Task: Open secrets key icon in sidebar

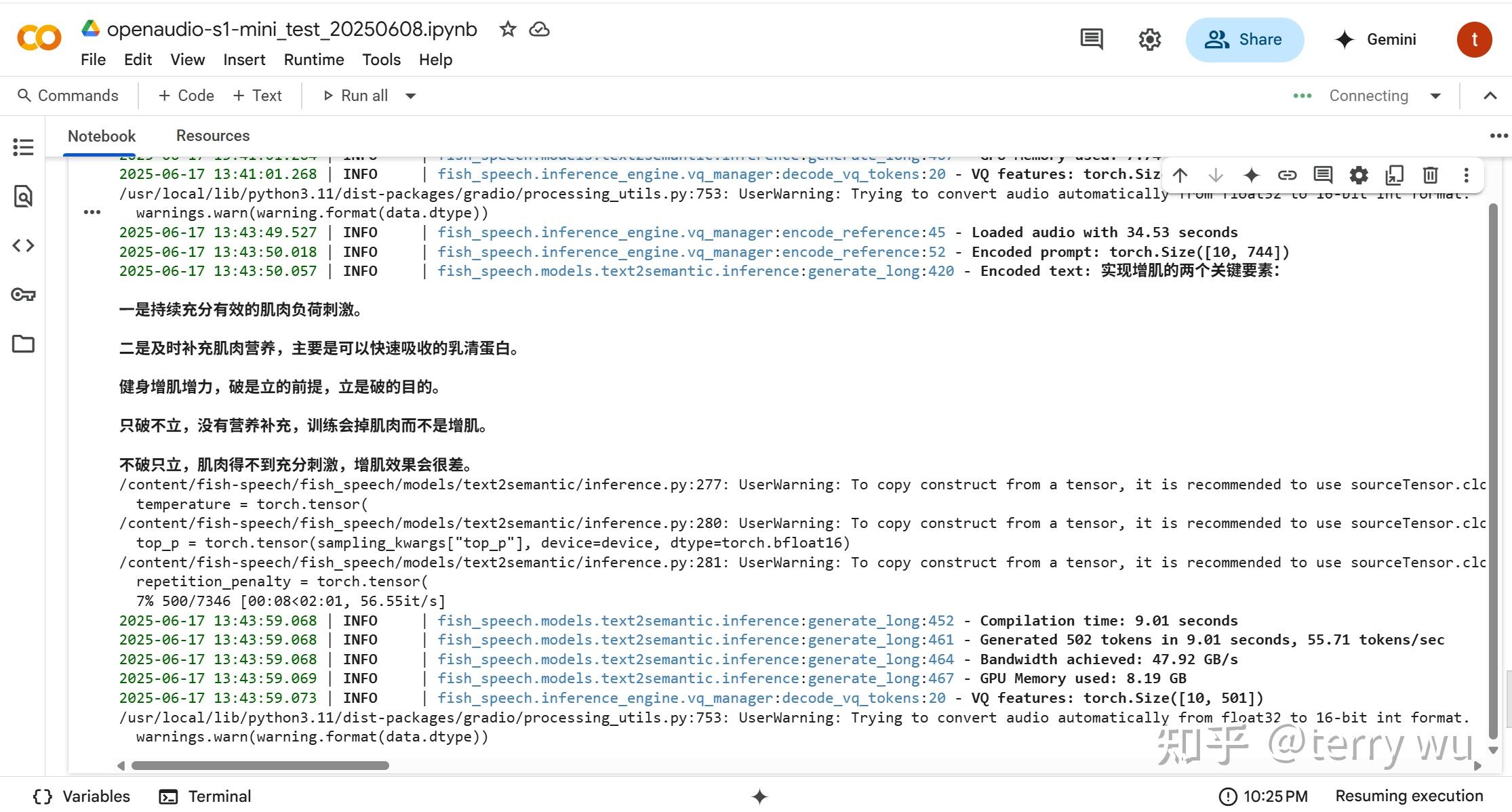Action: [23, 295]
